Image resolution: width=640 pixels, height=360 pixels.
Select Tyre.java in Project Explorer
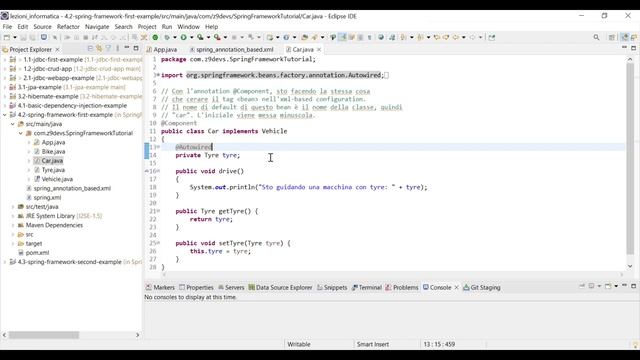tap(53, 170)
